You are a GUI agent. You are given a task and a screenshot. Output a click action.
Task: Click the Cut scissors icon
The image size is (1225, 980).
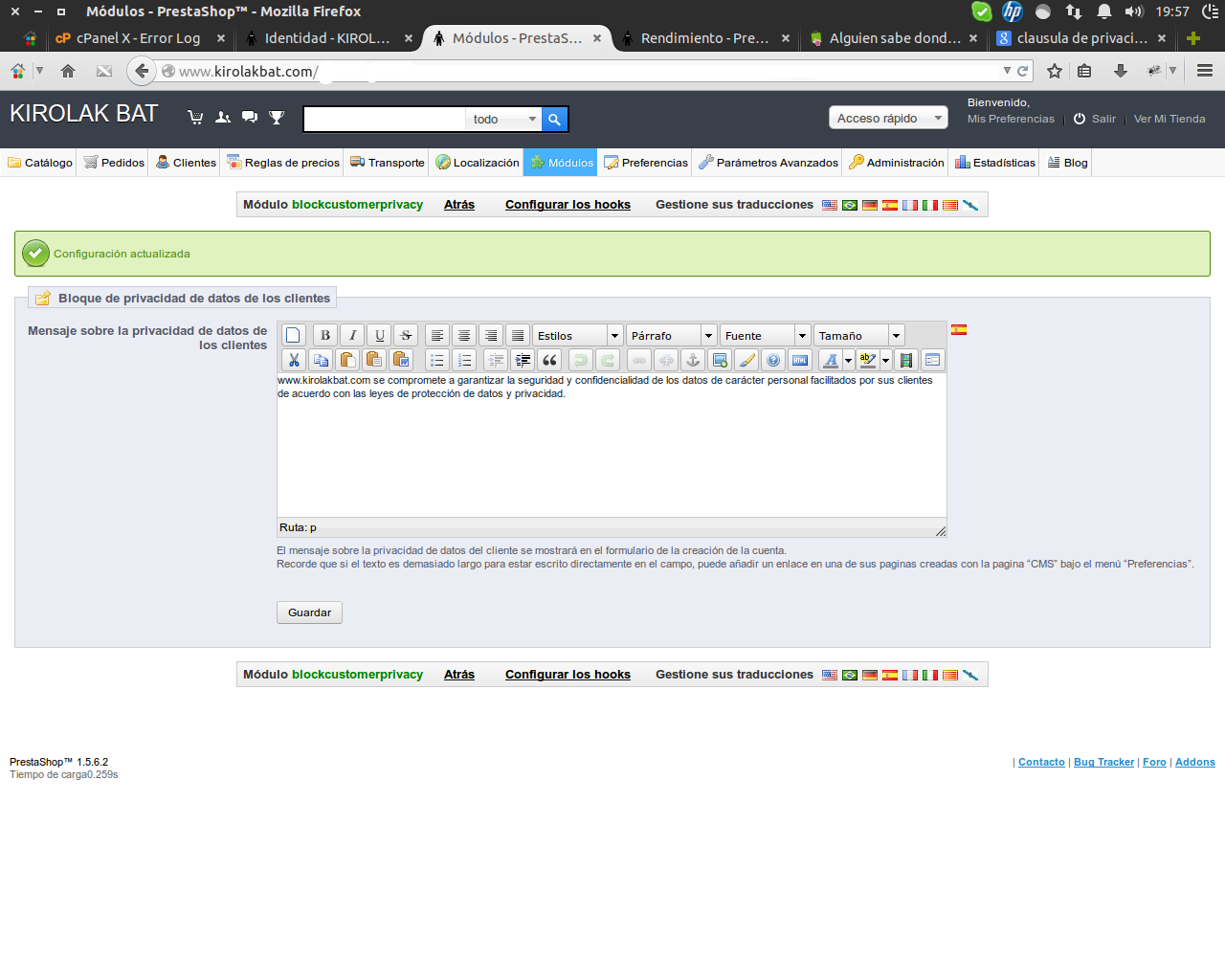click(294, 360)
